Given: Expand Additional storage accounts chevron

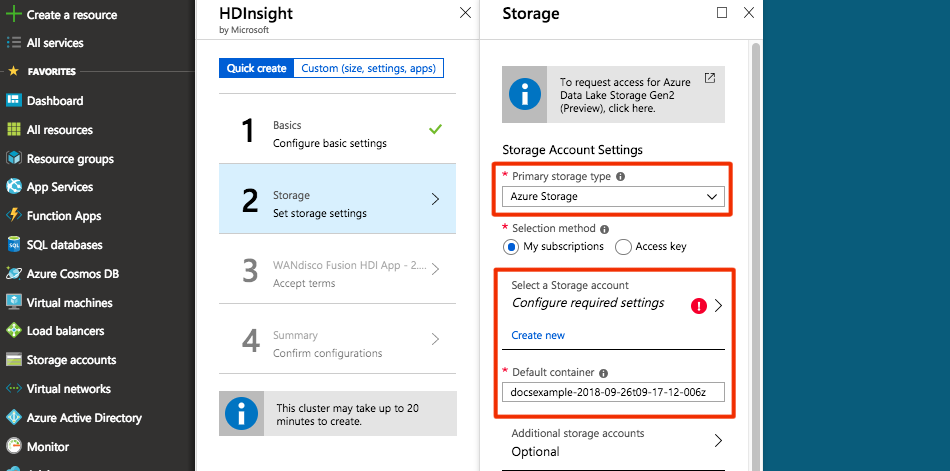Looking at the screenshot, I should tap(719, 441).
